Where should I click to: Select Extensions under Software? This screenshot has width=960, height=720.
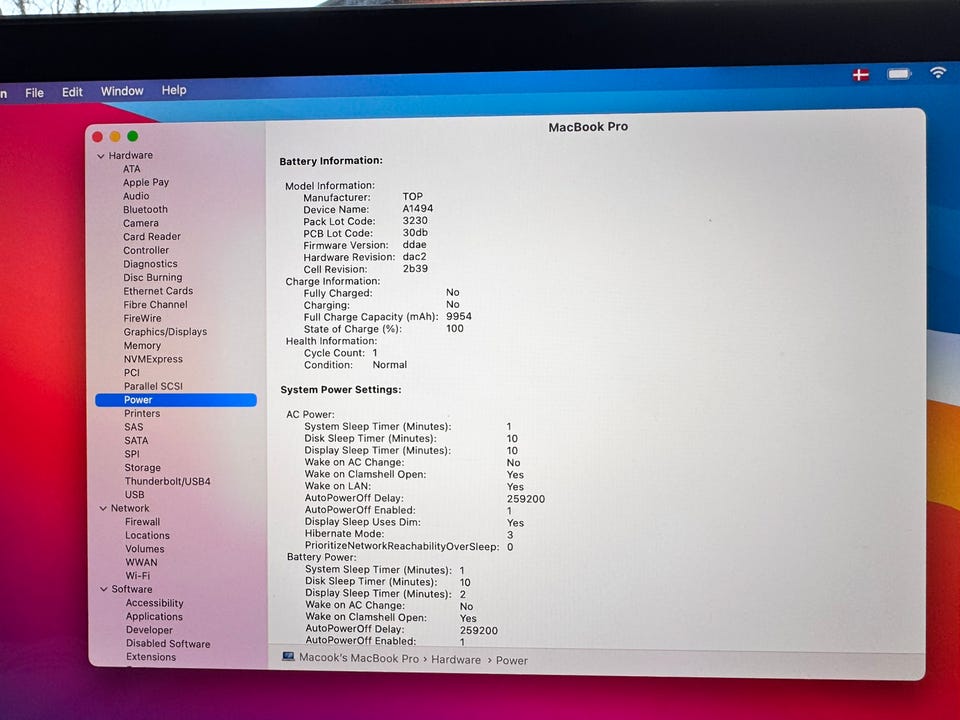(151, 657)
